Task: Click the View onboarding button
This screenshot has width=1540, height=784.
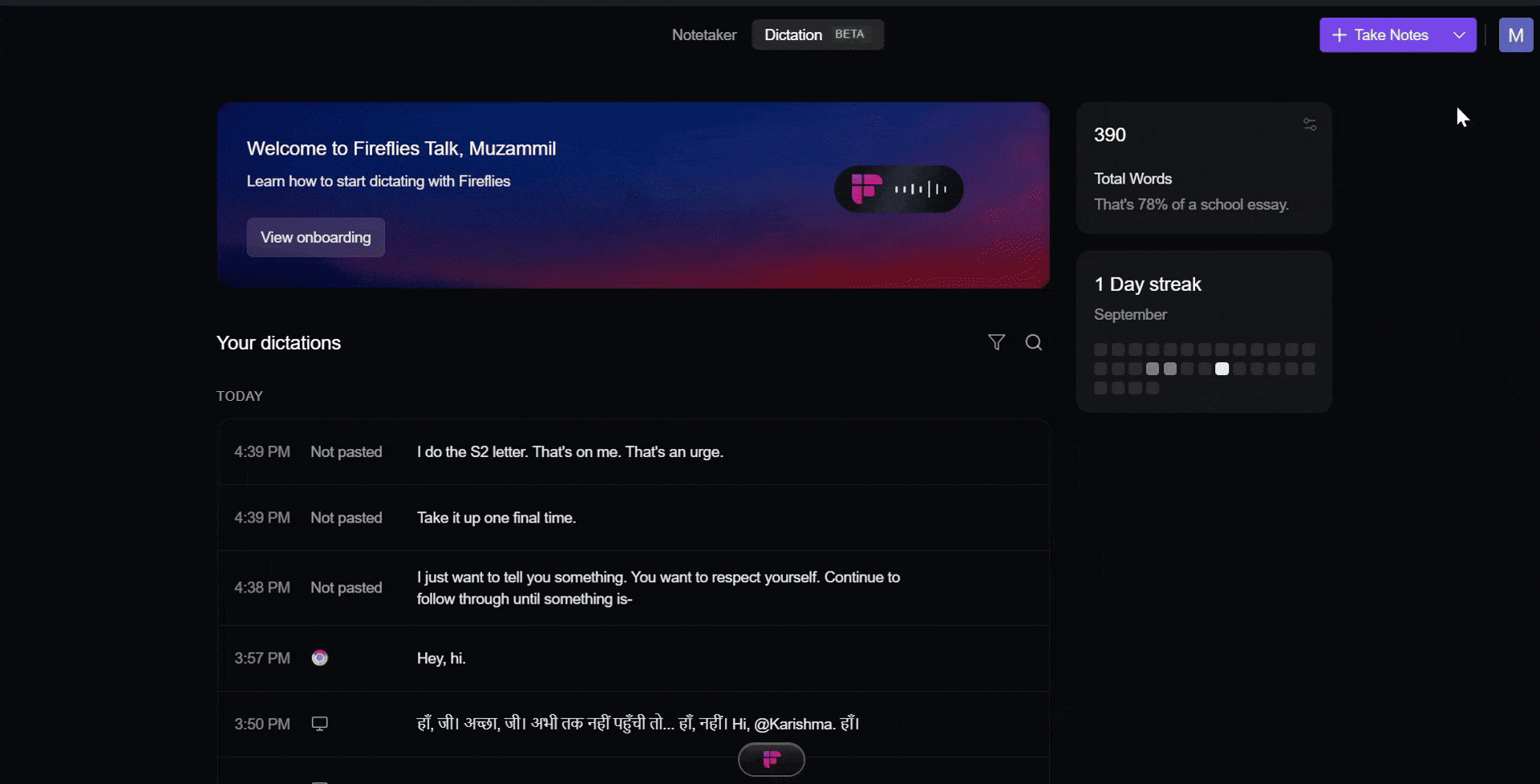Action: (x=316, y=237)
